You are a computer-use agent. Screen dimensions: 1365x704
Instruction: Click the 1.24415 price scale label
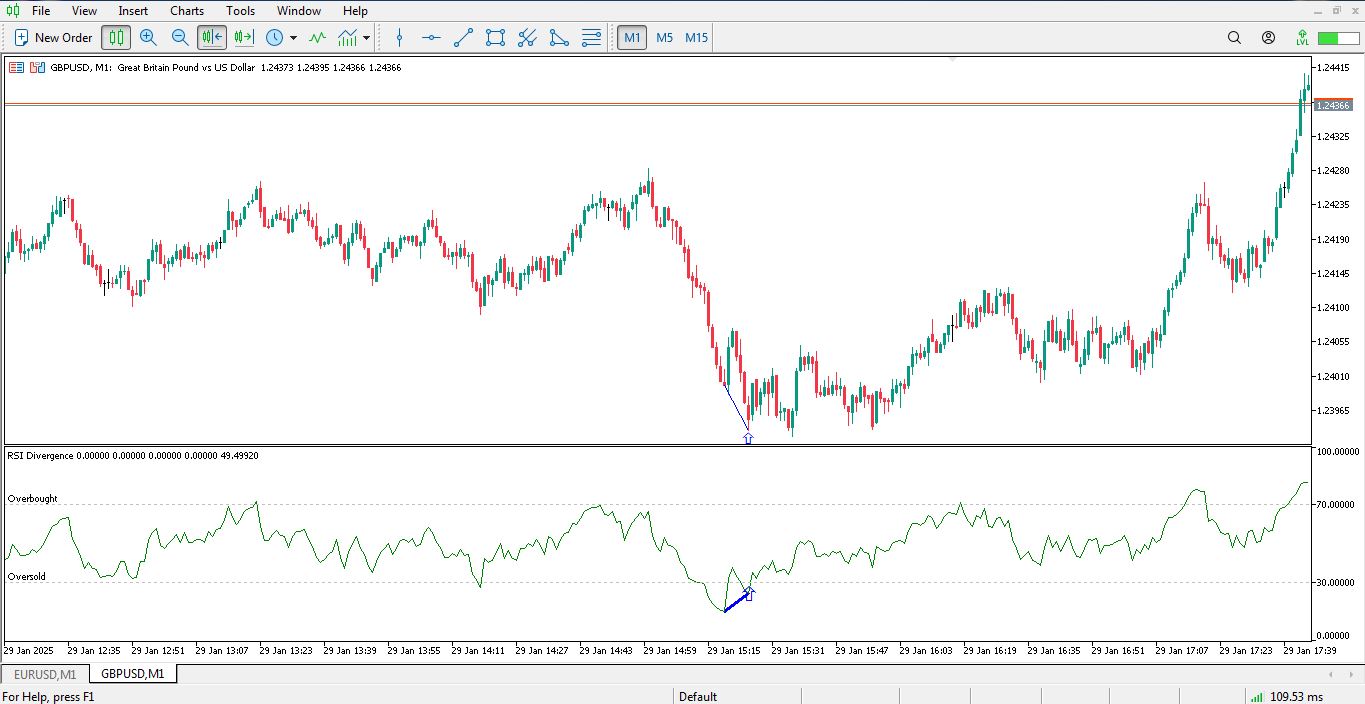pyautogui.click(x=1334, y=67)
